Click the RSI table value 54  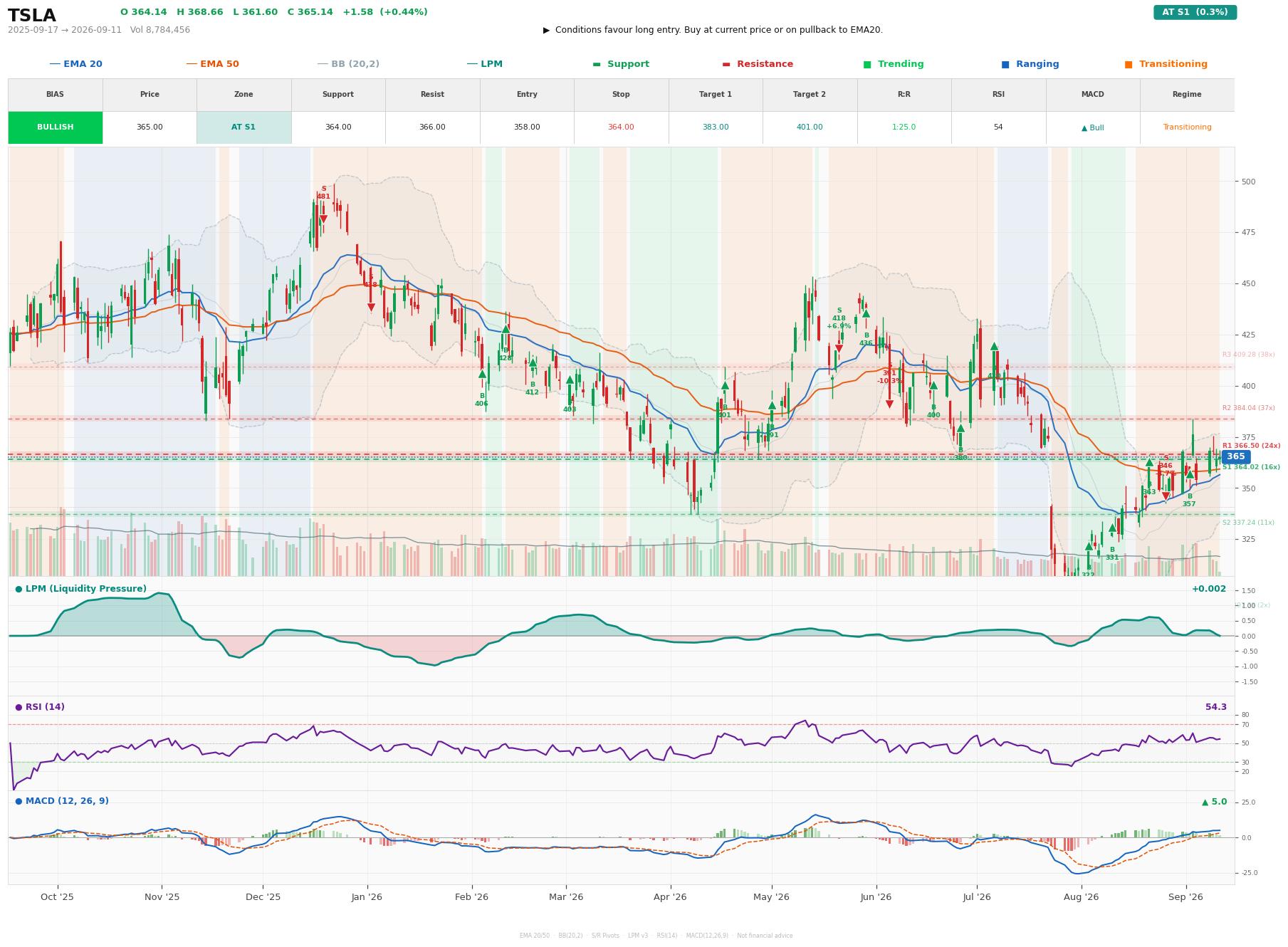[998, 127]
